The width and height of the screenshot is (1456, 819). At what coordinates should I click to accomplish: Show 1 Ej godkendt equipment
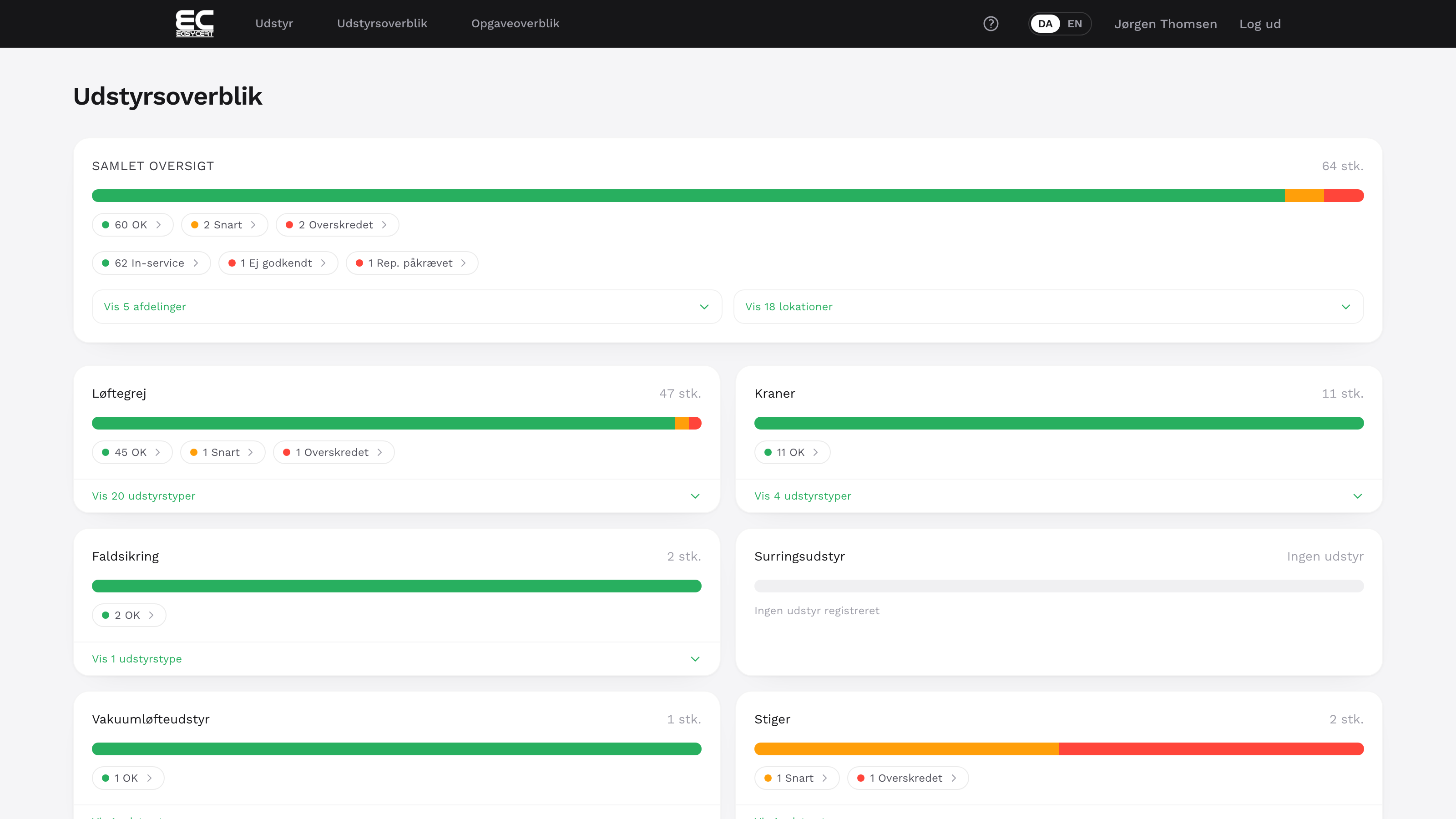[x=278, y=263]
